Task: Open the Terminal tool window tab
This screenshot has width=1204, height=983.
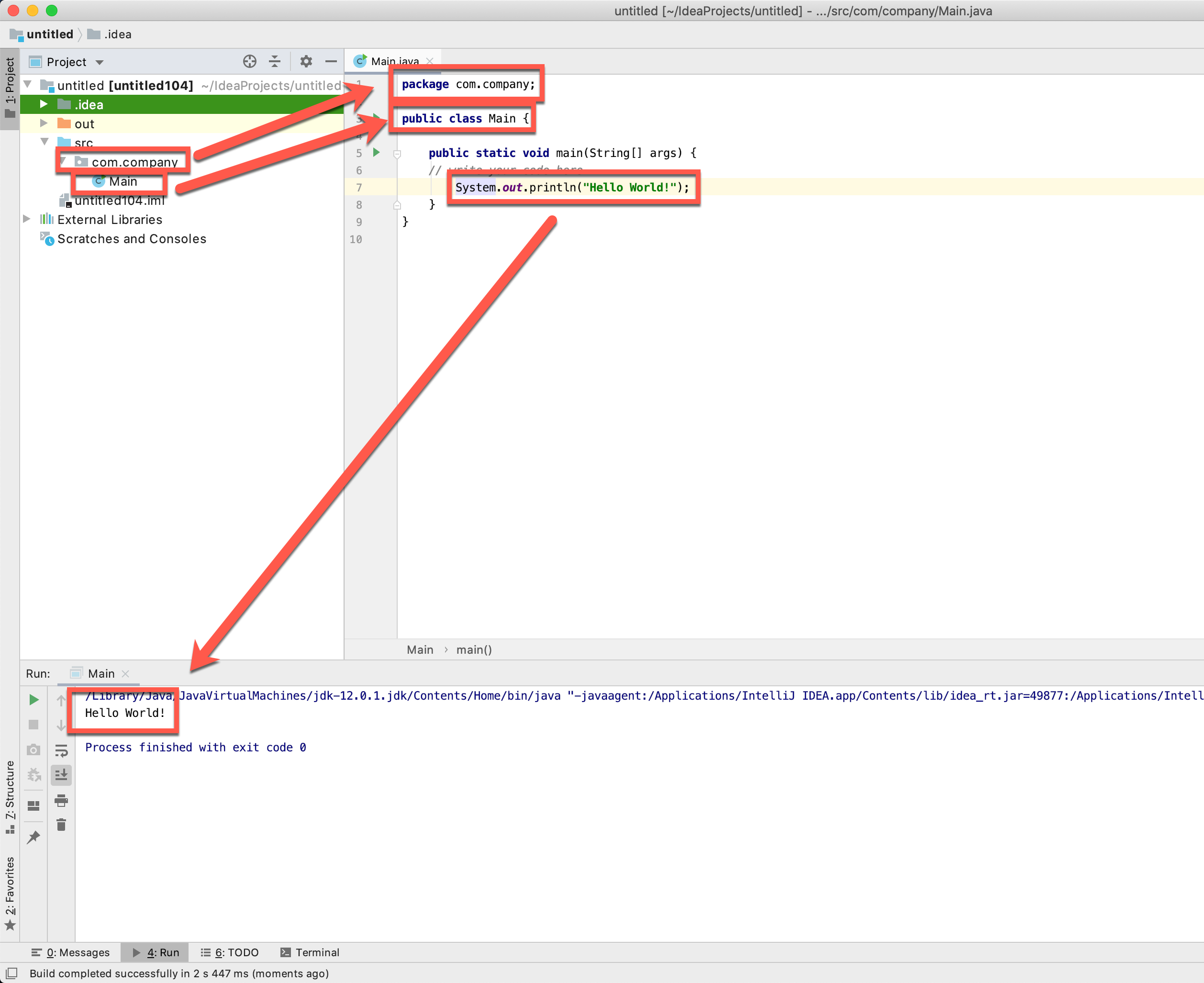Action: [x=310, y=952]
